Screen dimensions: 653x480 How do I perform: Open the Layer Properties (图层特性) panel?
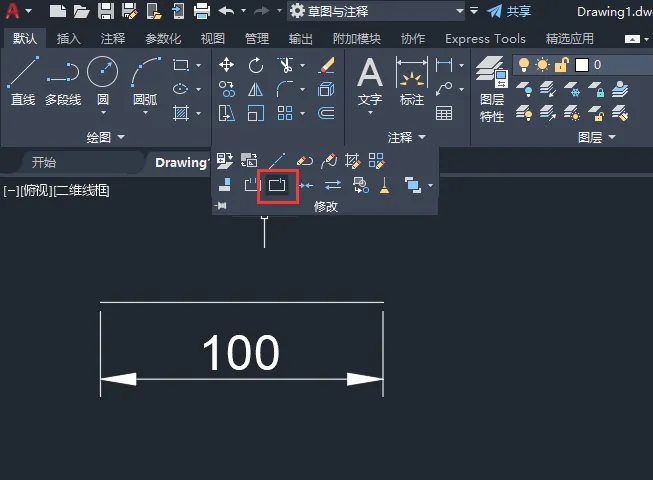click(492, 90)
